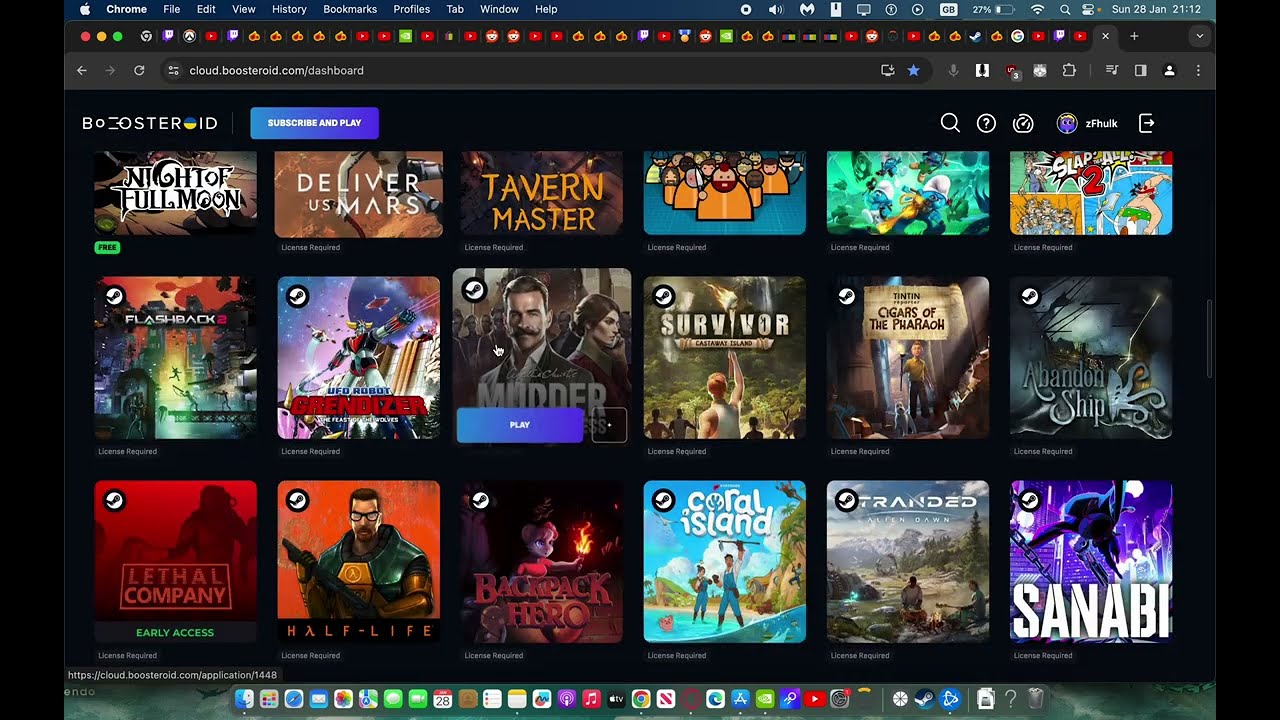Screen dimensions: 1280x720
Task: Open the Half-Life game card
Action: click(x=358, y=561)
